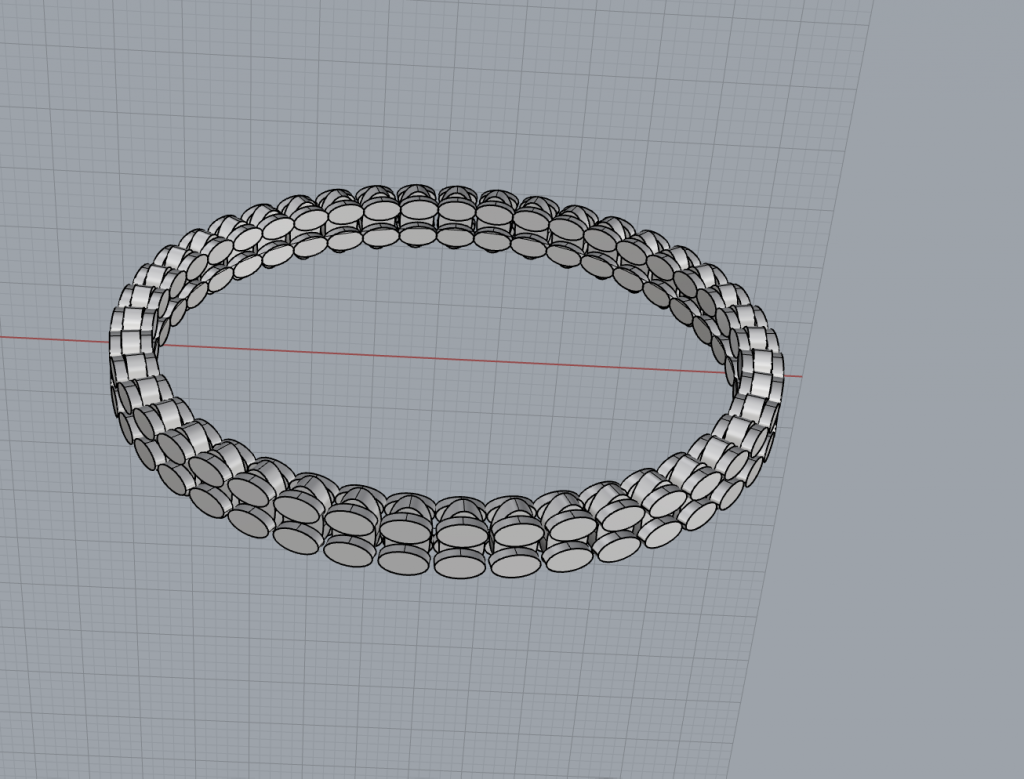Click the grid plane below the bracelet
Viewport: 1024px width, 779px height.
[x=450, y=680]
